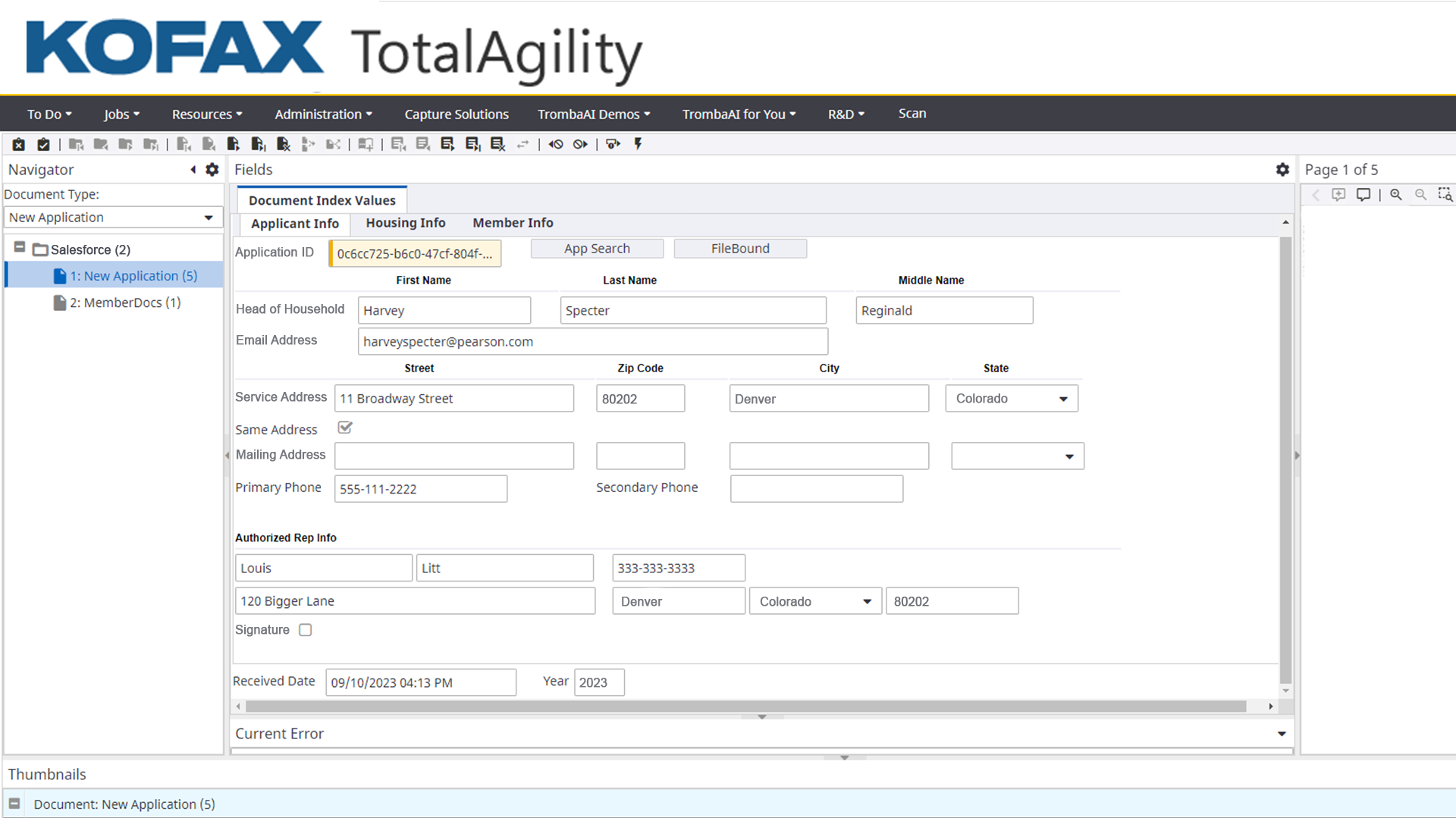Open Fields panel settings gear

[x=1282, y=170]
